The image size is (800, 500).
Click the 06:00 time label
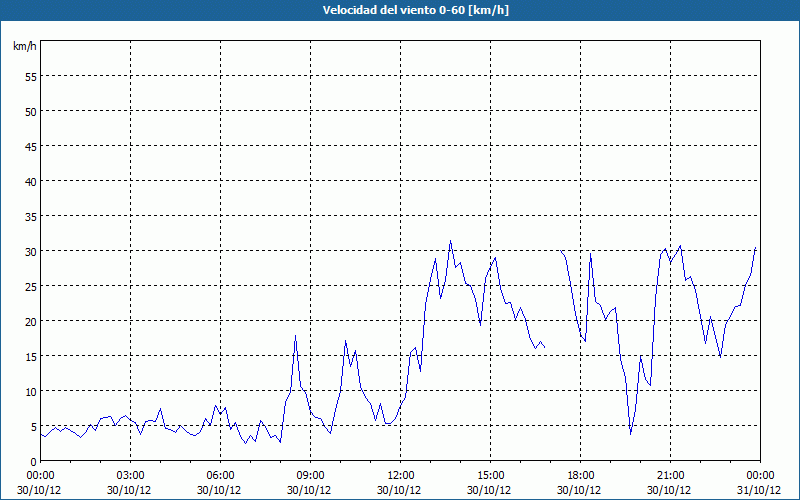click(220, 476)
